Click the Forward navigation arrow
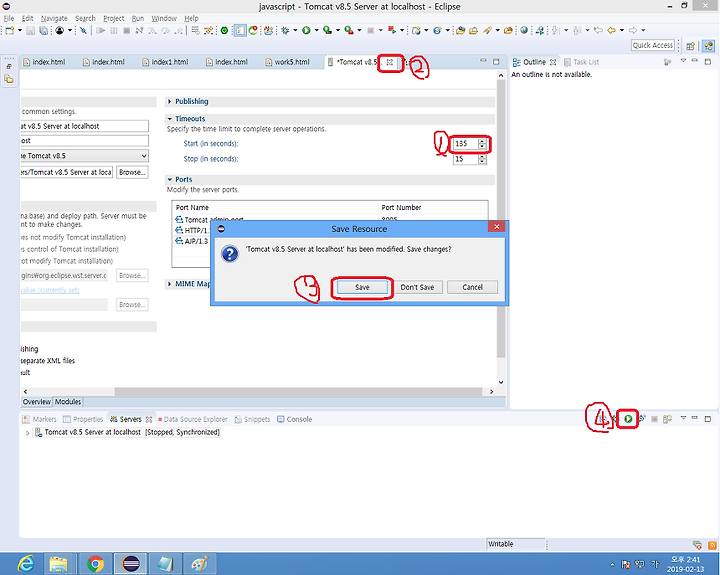The height and width of the screenshot is (575, 720). [633, 30]
